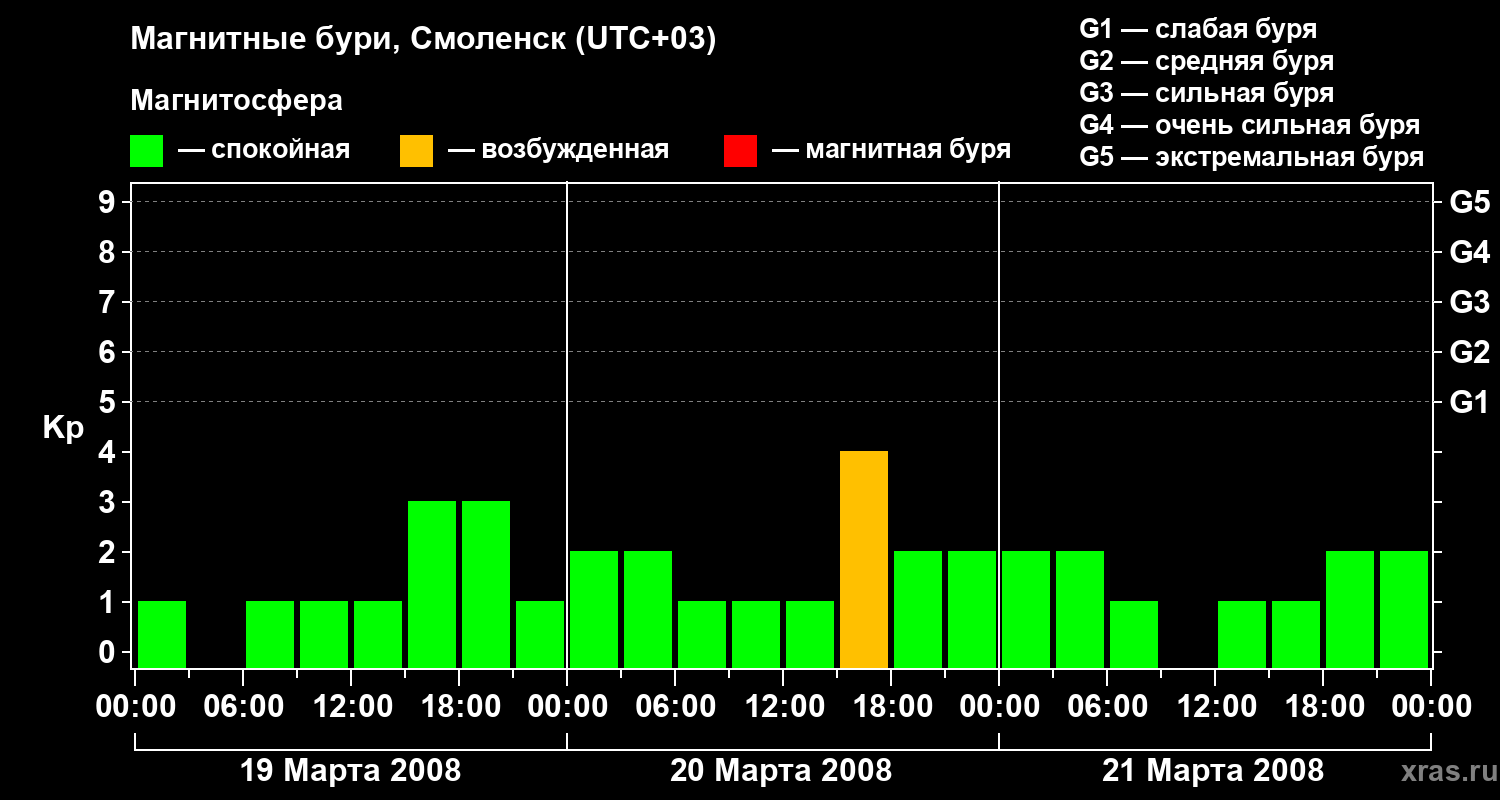Click the «— возбужденная» legend label

pyautogui.click(x=558, y=151)
